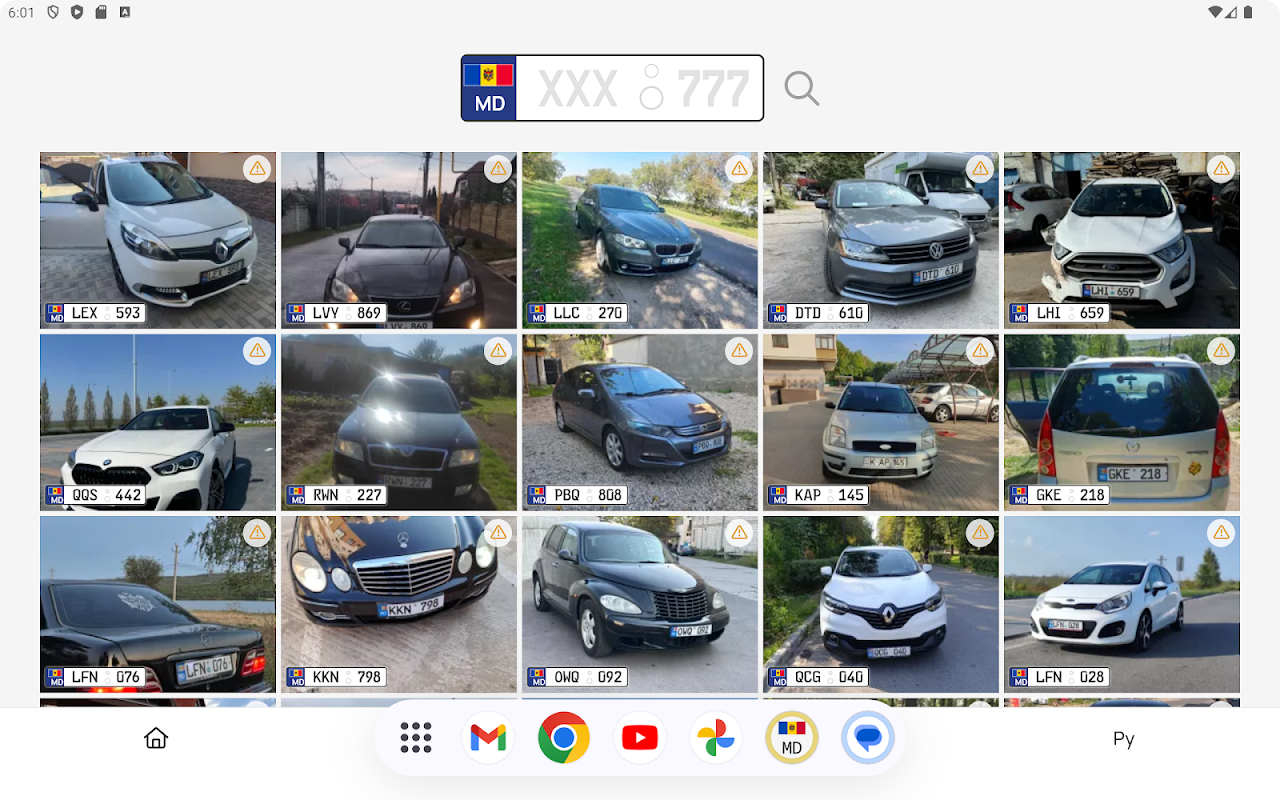The width and height of the screenshot is (1280, 800).
Task: Open the app drawer grid icon
Action: point(416,738)
